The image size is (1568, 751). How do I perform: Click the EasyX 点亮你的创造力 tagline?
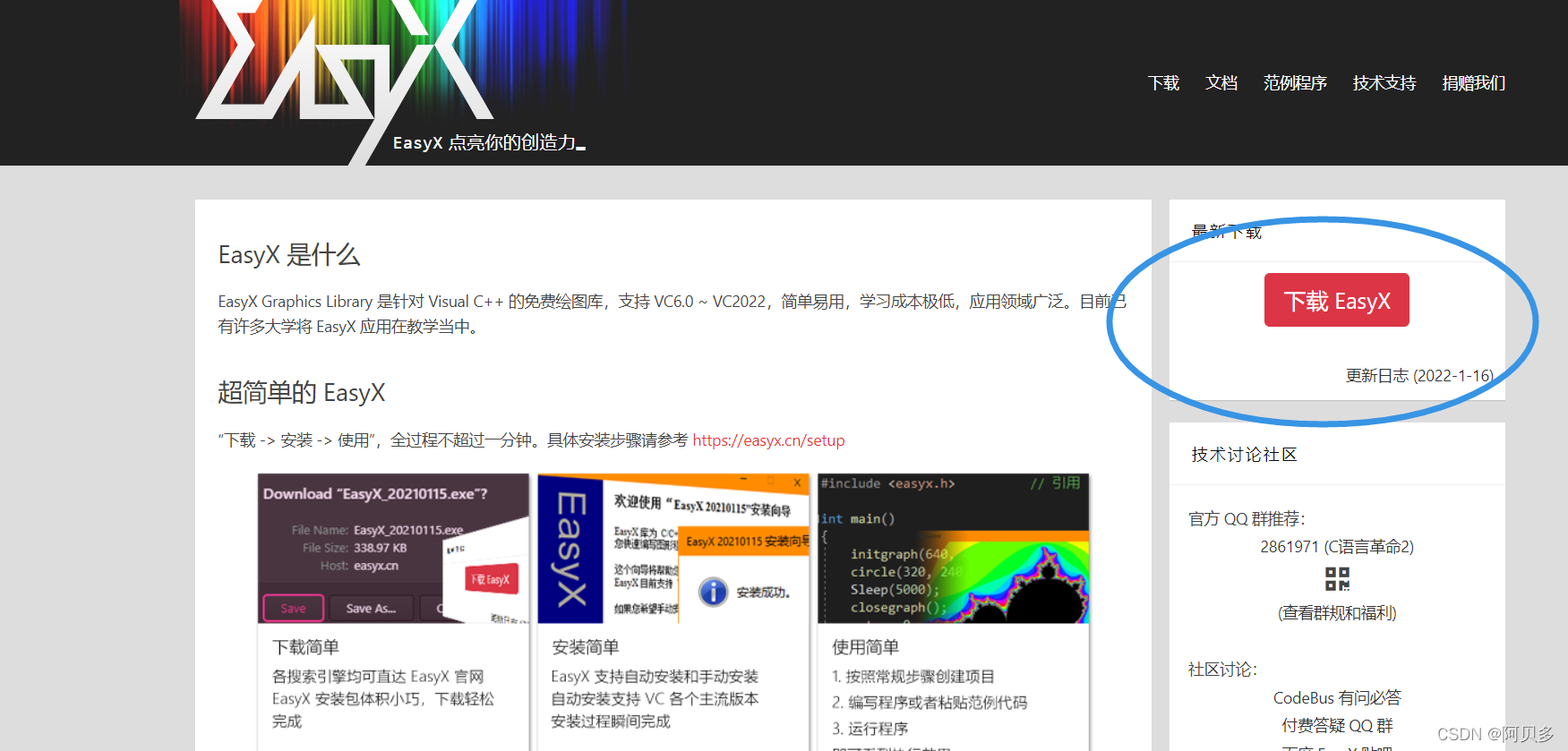tap(489, 142)
